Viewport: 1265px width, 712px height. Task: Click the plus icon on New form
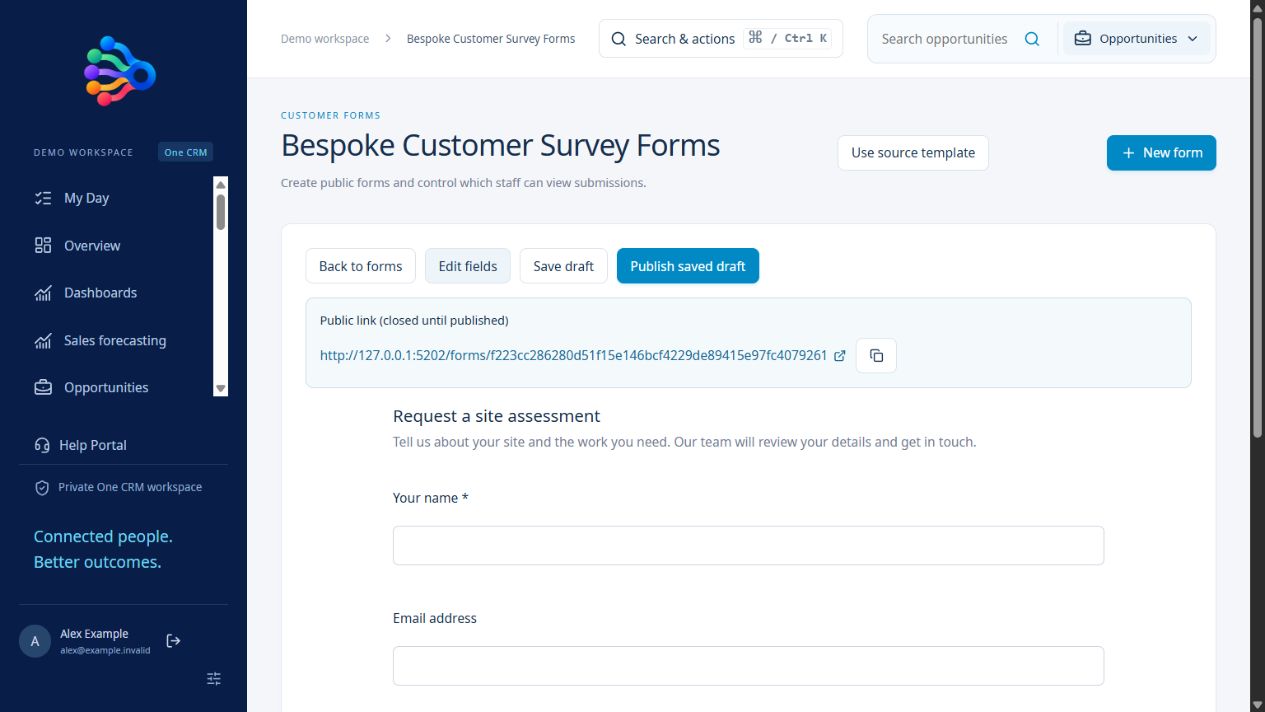point(1128,153)
